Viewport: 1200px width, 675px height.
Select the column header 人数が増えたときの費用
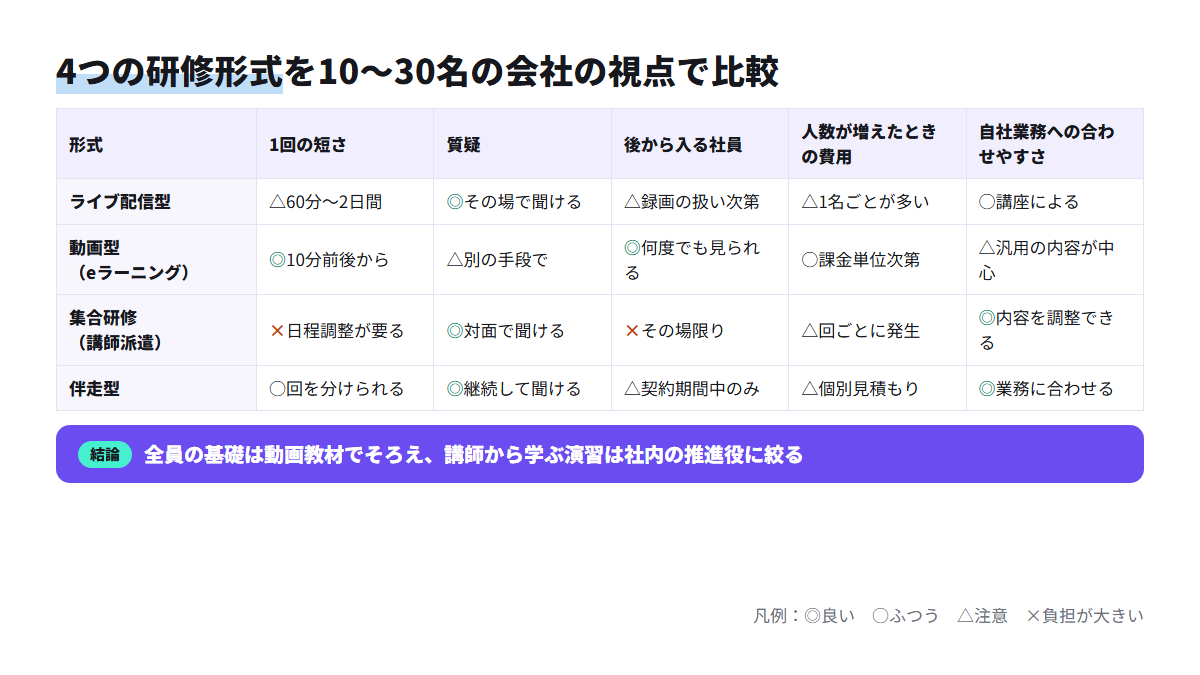tap(877, 144)
